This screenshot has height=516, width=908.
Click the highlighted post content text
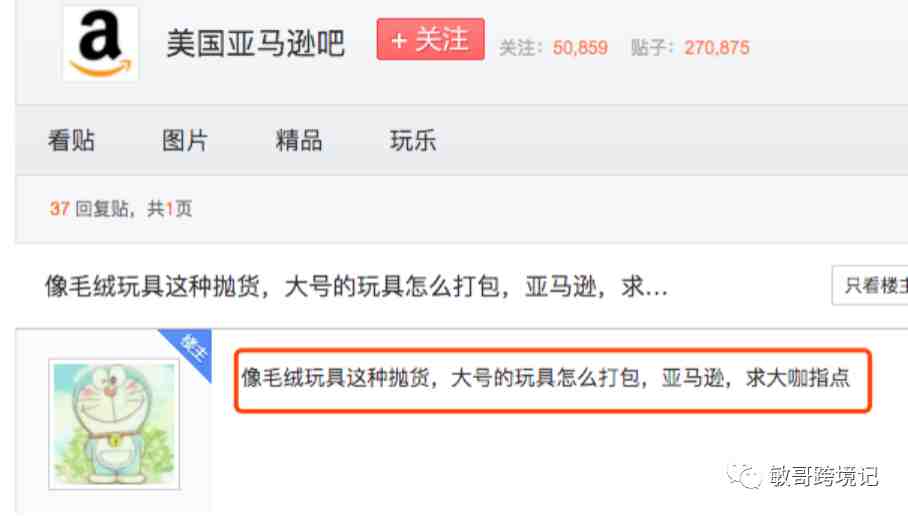tap(545, 378)
